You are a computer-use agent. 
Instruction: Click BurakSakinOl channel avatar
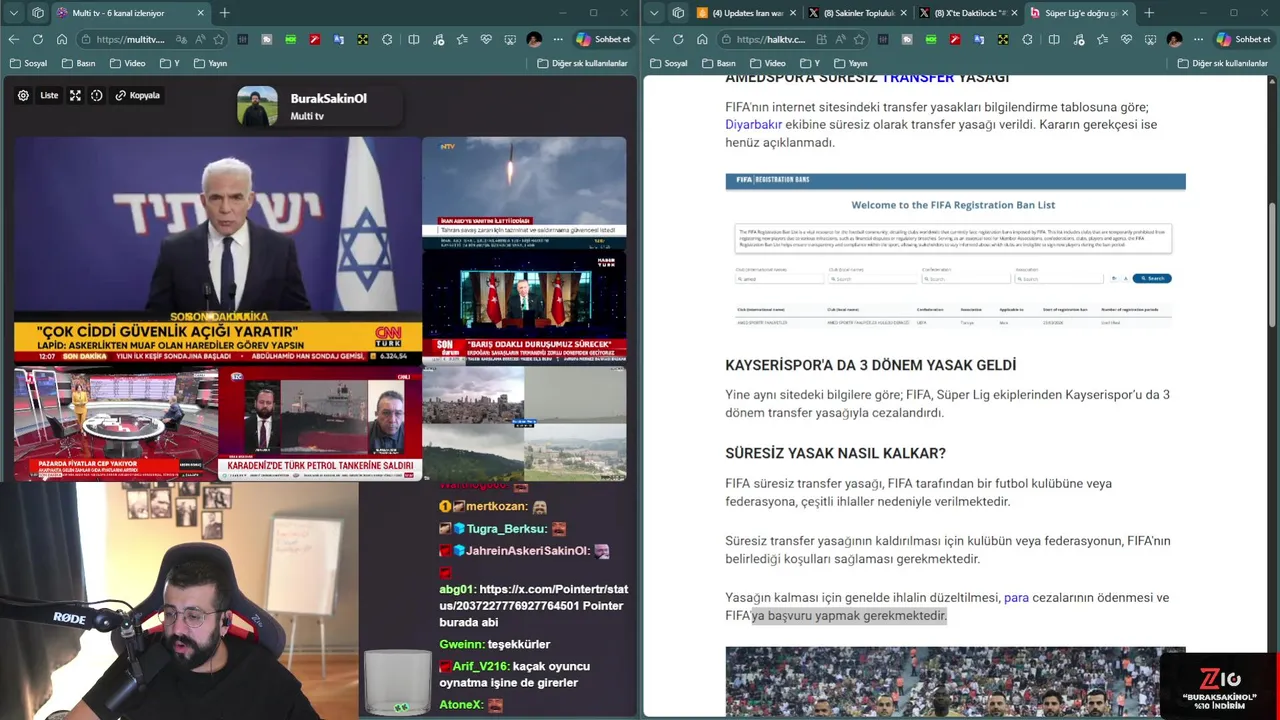tap(257, 106)
